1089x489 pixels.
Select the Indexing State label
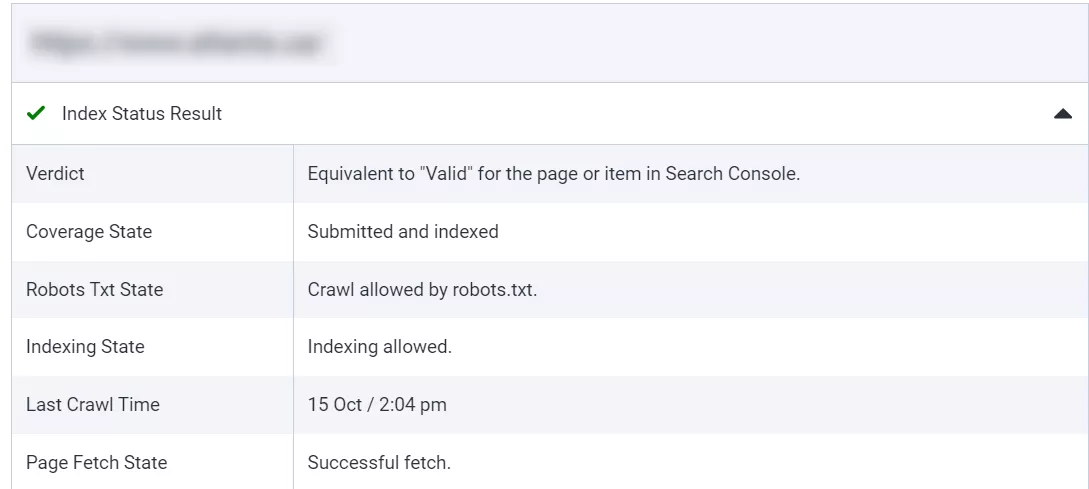(85, 347)
